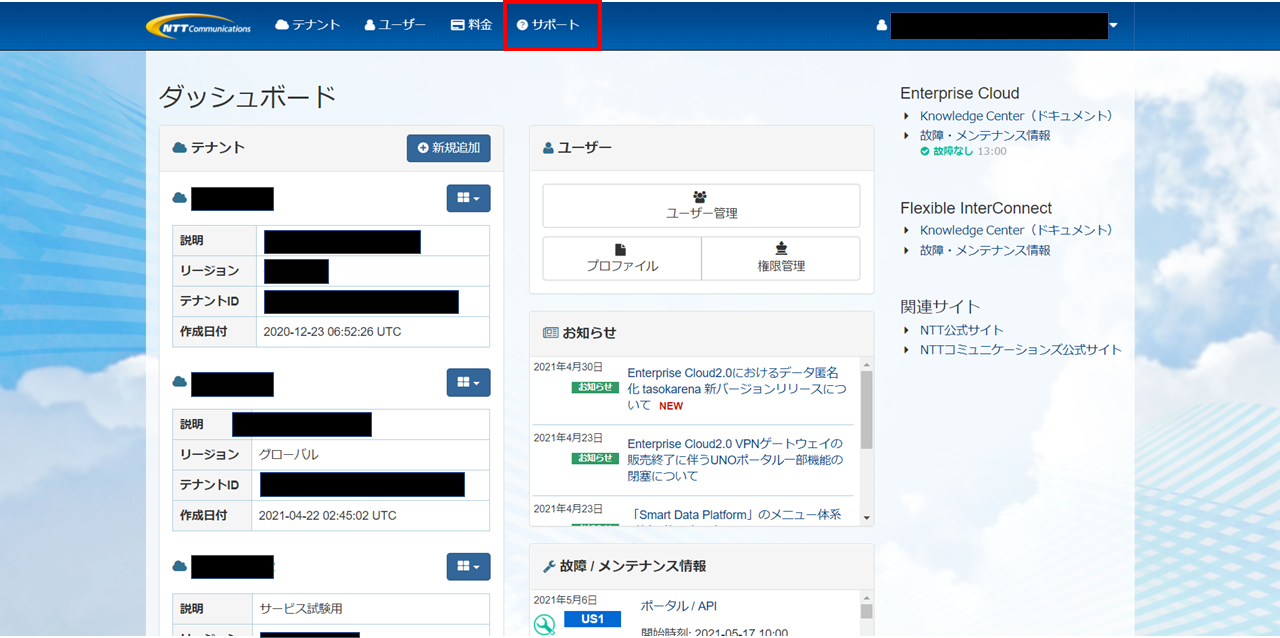Open grid dropdown of サービス試験用 tenant
The width and height of the screenshot is (1280, 638).
pos(468,566)
